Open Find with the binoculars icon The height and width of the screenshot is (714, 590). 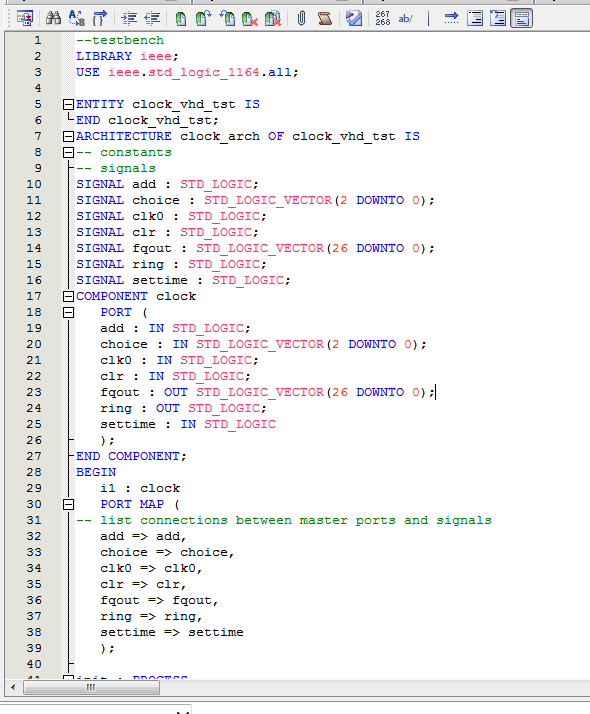coord(53,18)
